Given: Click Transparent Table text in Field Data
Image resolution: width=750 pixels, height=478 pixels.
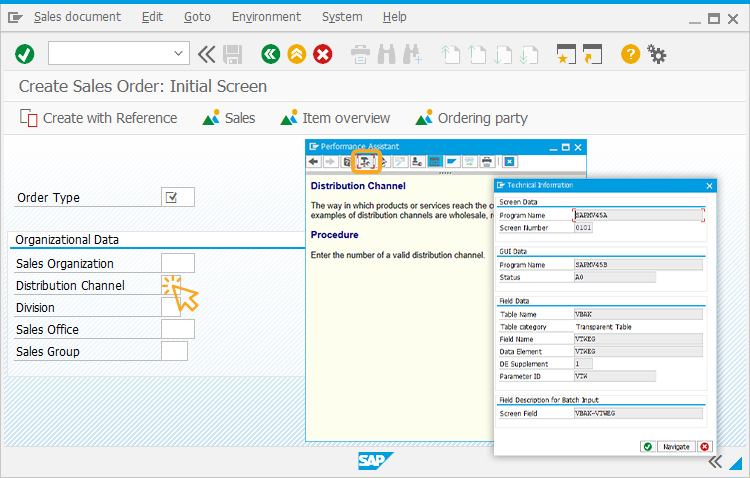Looking at the screenshot, I should tap(604, 327).
